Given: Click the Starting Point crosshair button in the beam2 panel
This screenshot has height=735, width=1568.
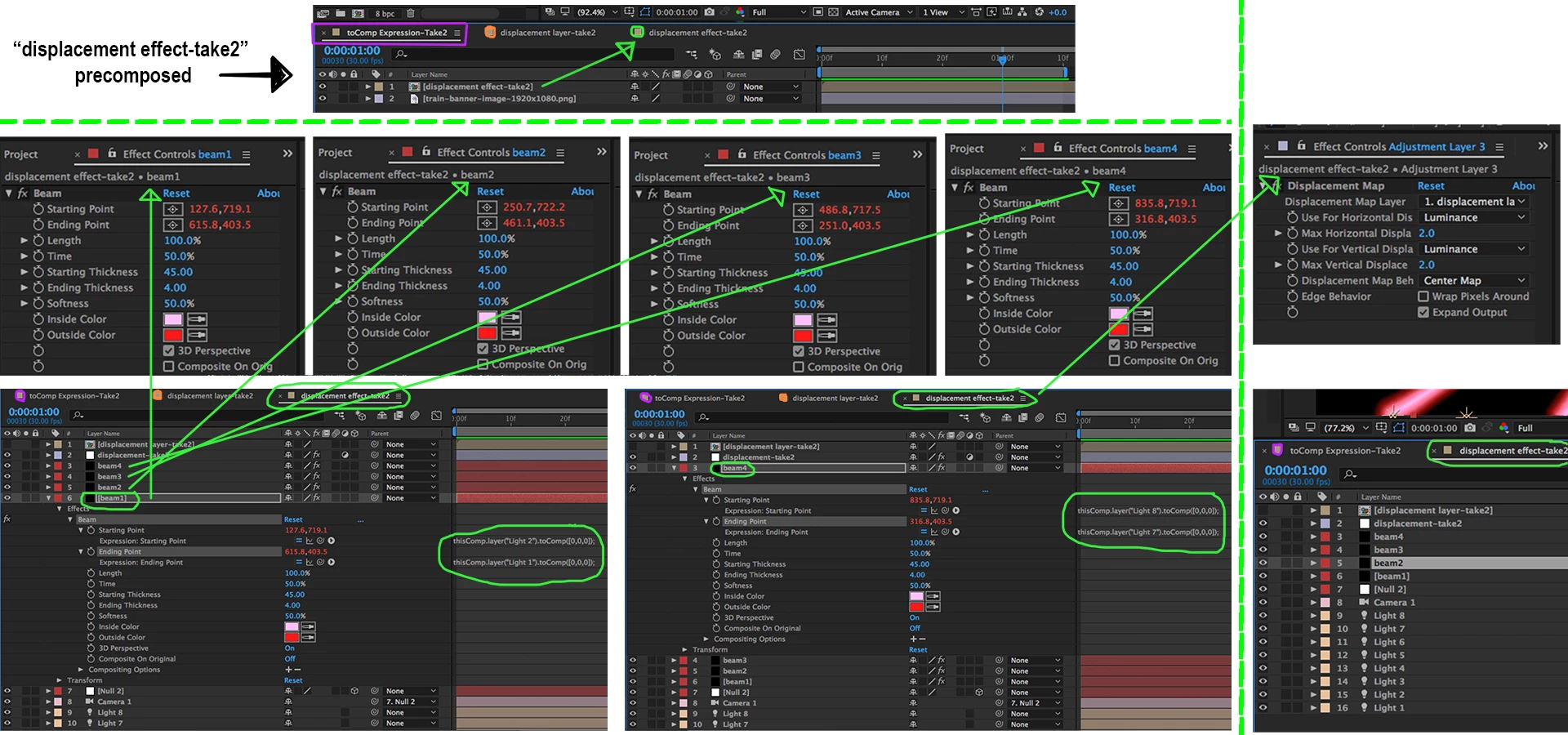Looking at the screenshot, I should point(487,207).
